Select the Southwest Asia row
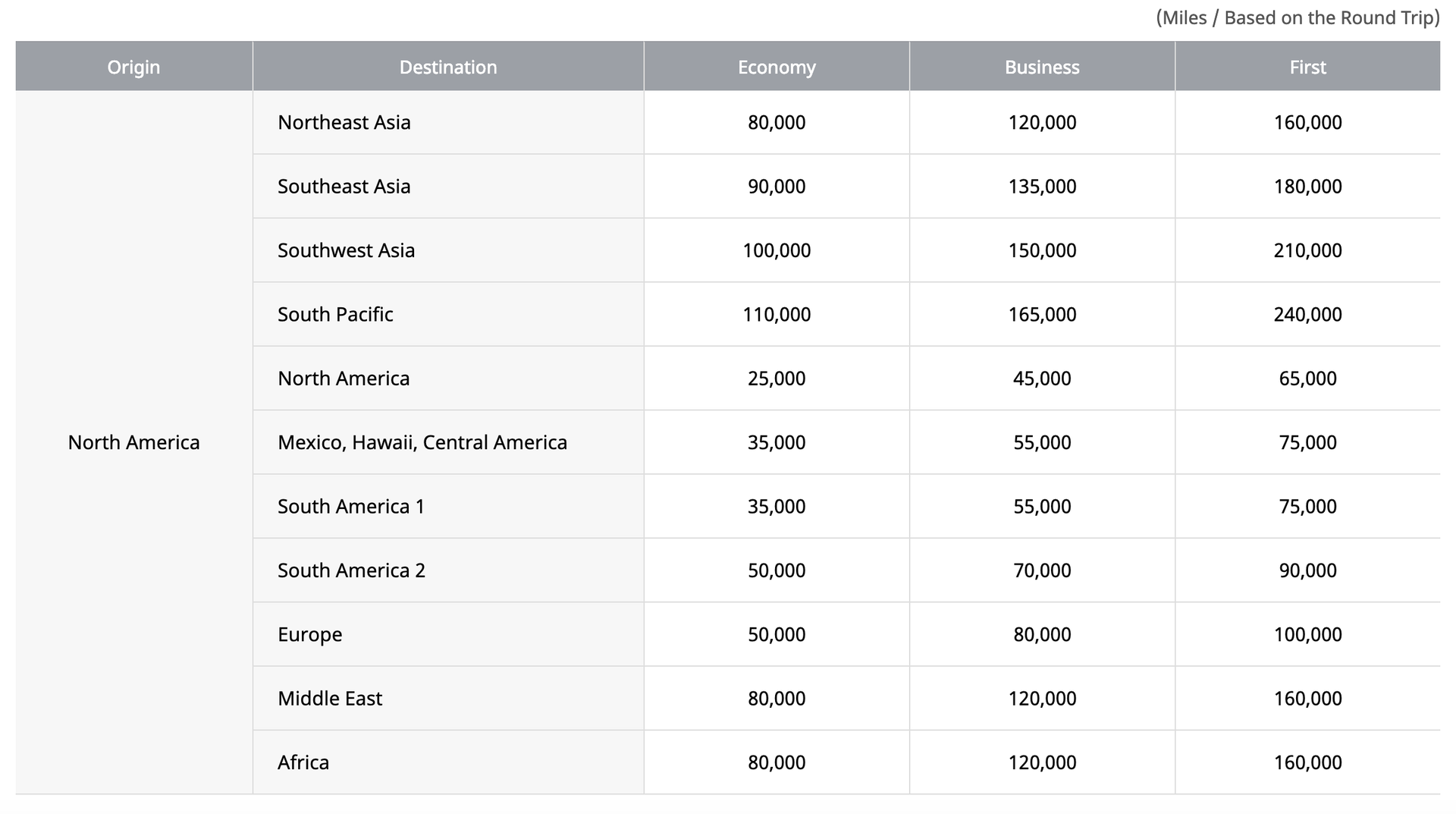 [346, 250]
